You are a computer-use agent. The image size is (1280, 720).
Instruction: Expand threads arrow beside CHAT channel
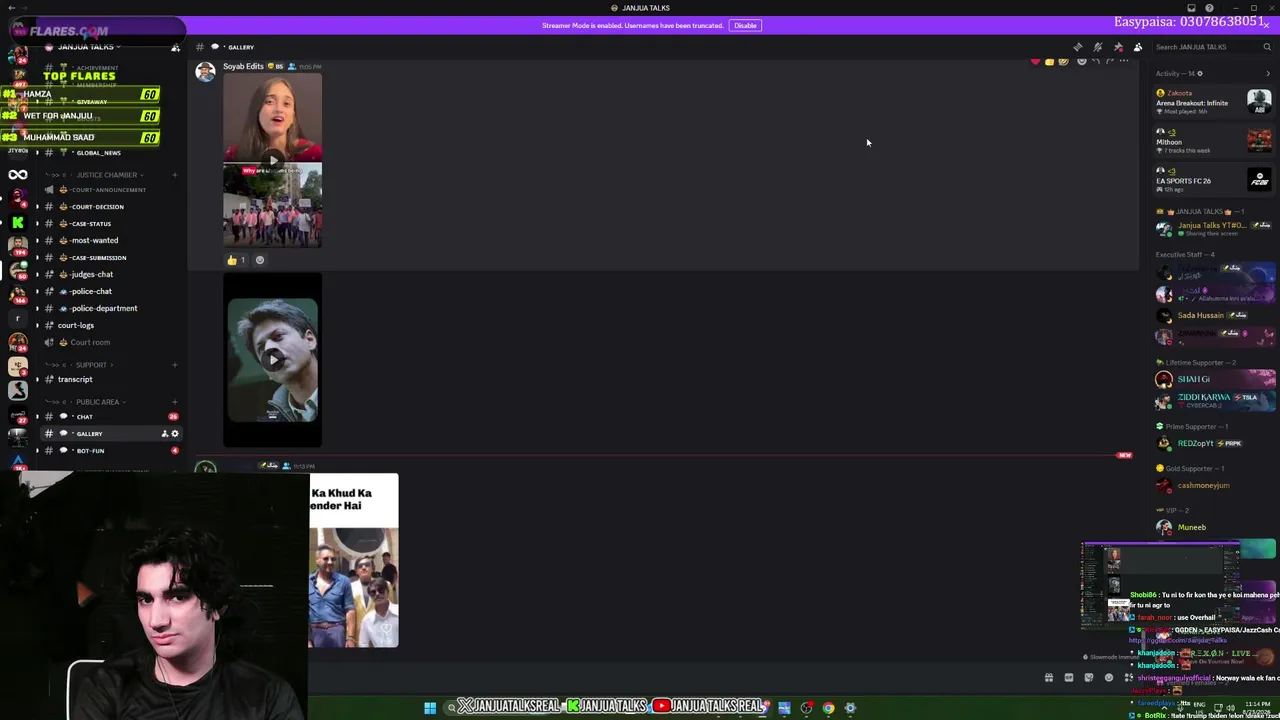click(x=37, y=416)
